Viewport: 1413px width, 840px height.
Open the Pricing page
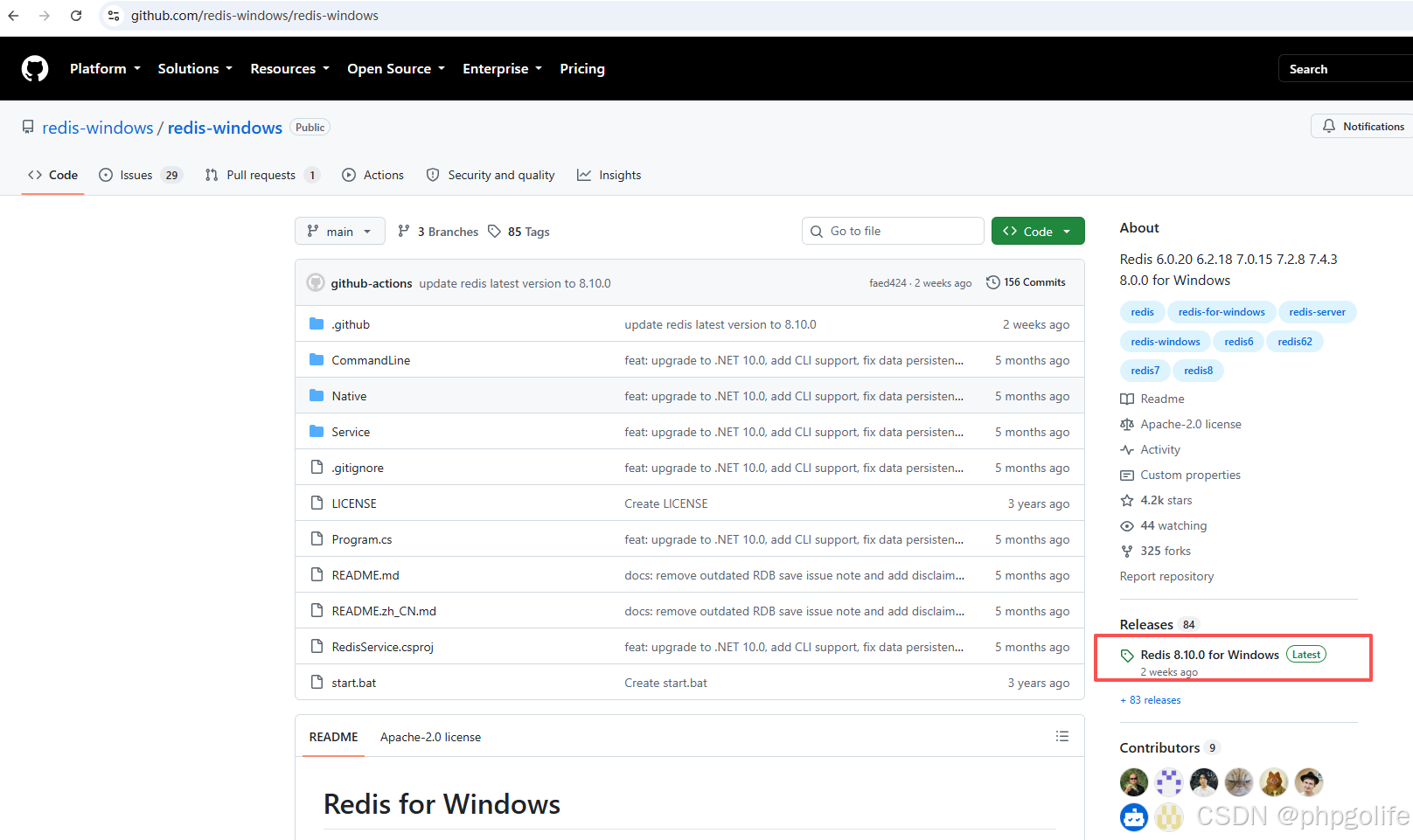pos(582,69)
